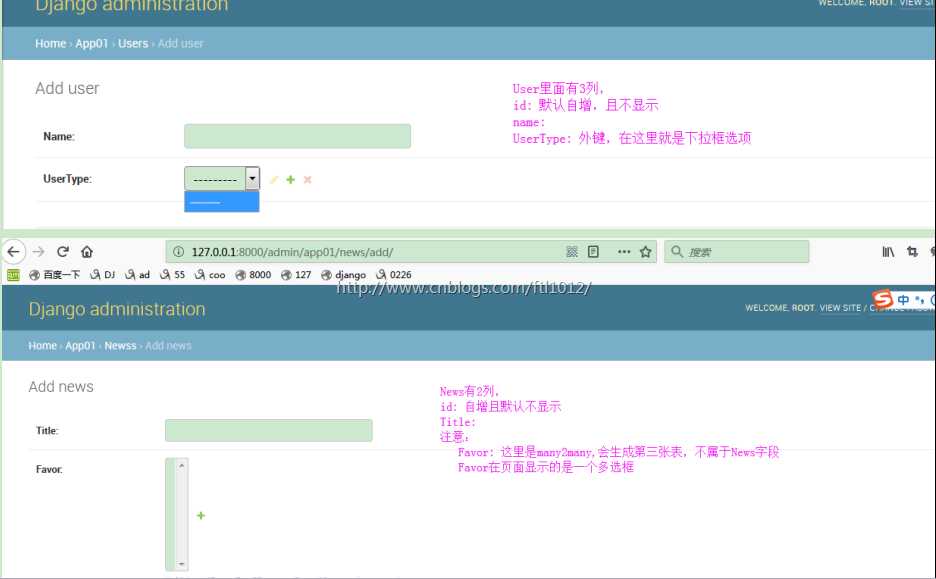The width and height of the screenshot is (936, 579).
Task: Click Home in Add user breadcrumb
Action: coord(50,44)
